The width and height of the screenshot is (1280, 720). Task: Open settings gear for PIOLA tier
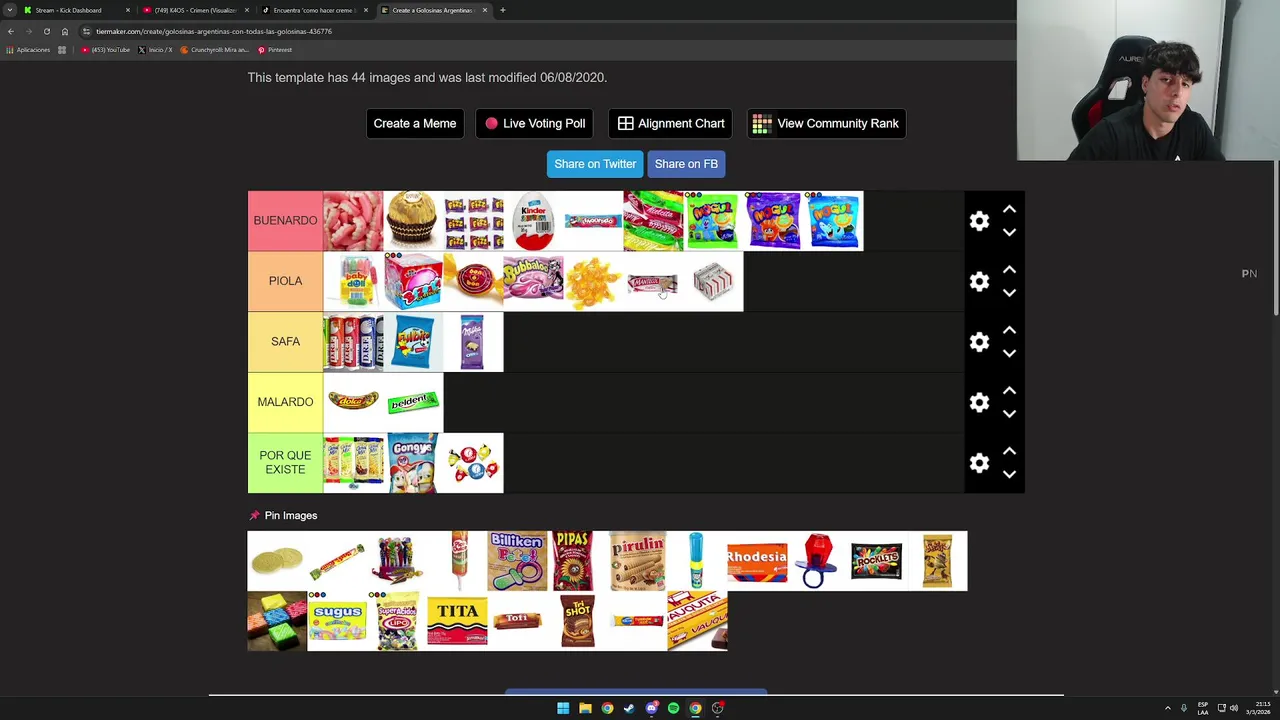click(979, 282)
